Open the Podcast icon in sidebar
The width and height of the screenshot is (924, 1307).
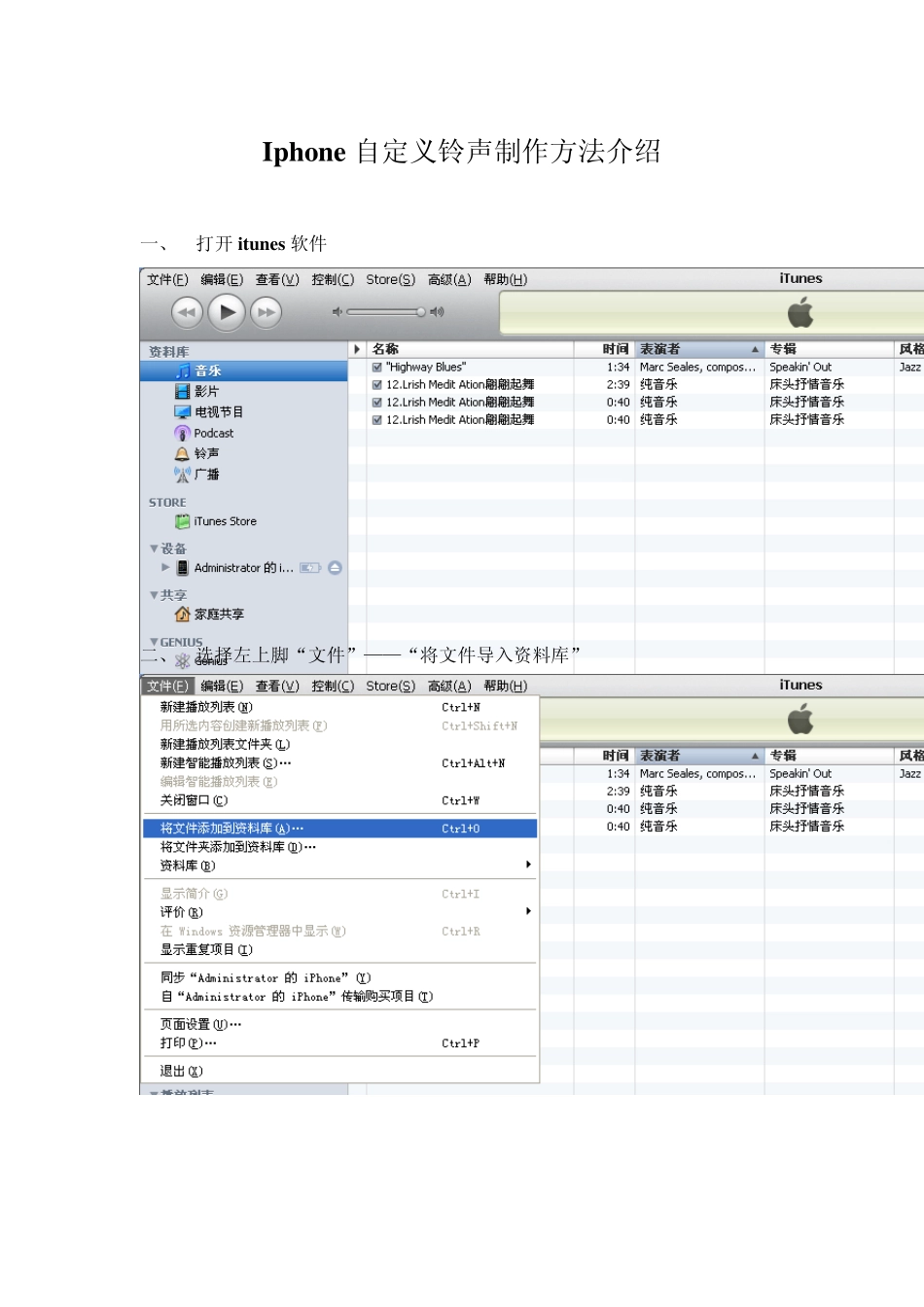point(182,433)
